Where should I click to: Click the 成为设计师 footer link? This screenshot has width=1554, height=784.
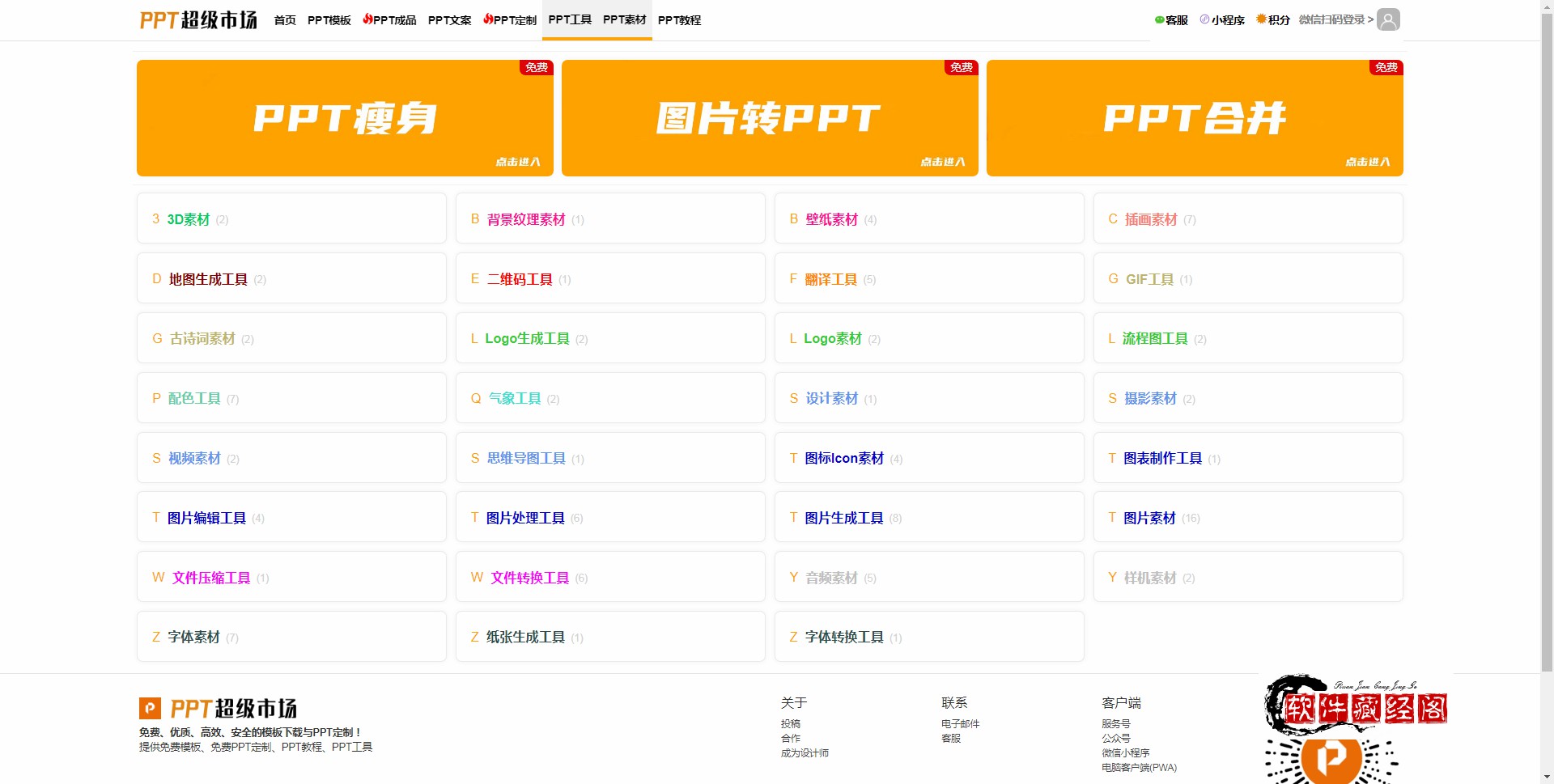(805, 753)
